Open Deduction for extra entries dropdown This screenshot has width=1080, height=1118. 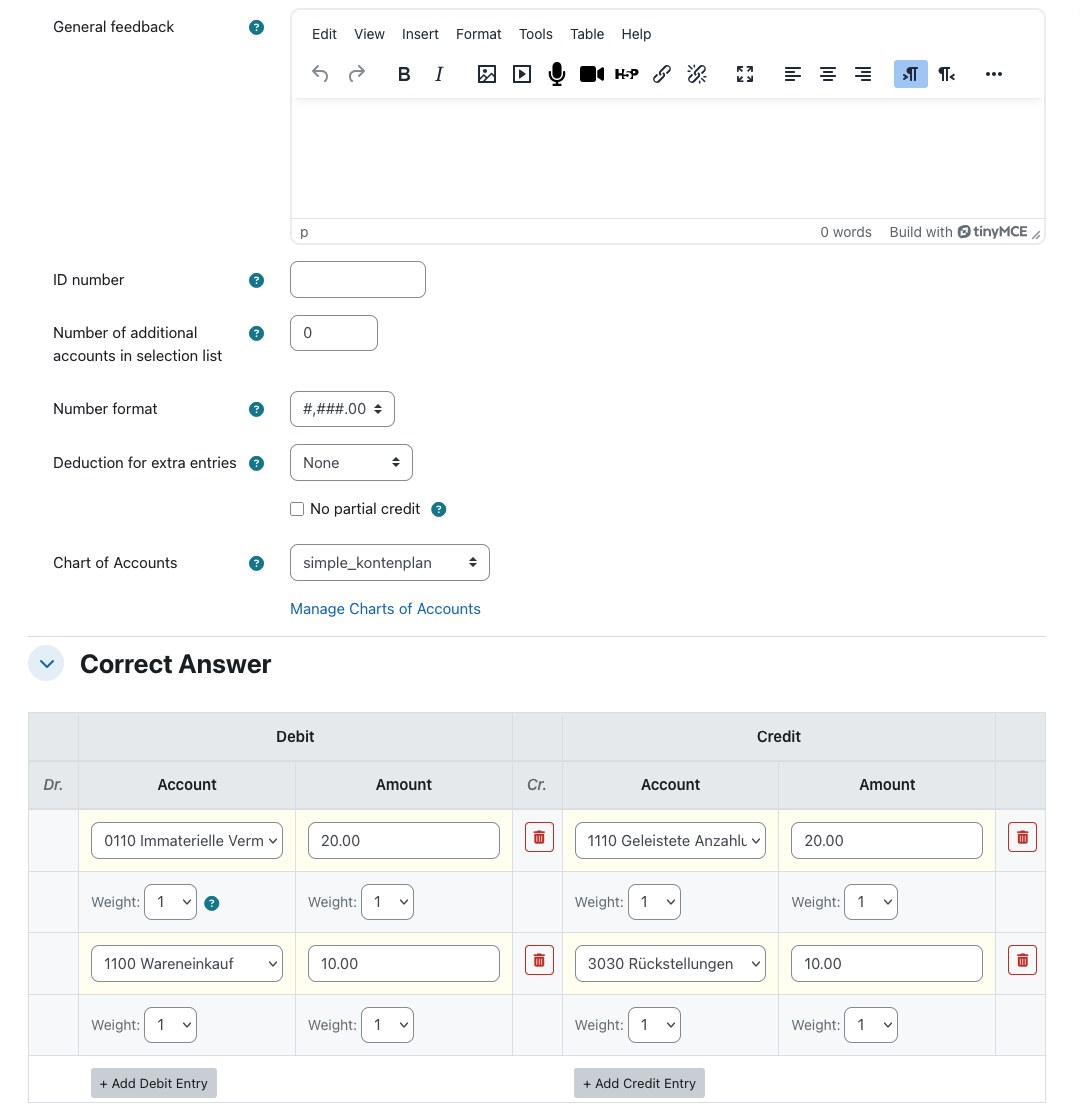351,463
